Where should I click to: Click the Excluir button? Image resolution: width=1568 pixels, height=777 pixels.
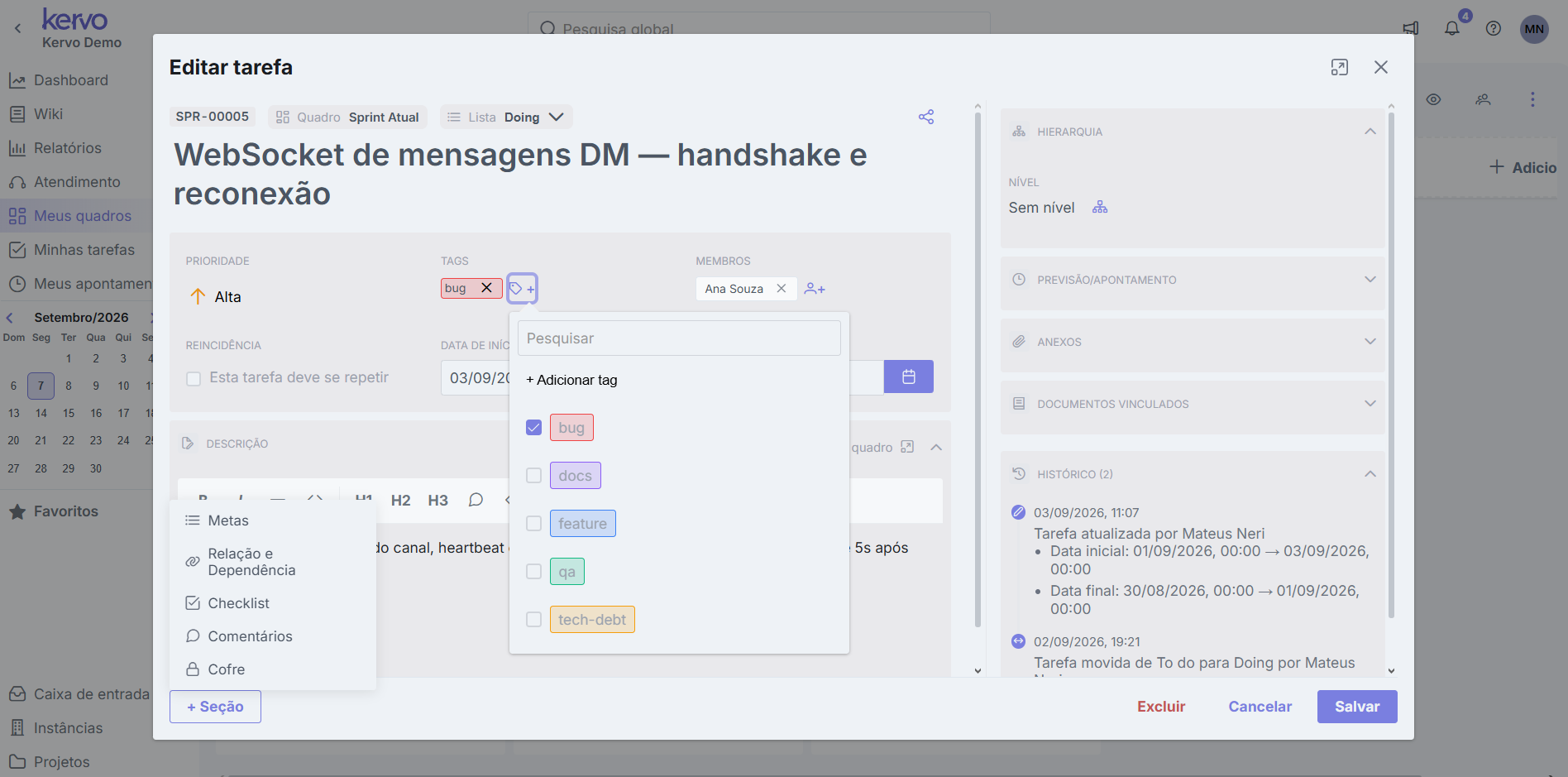(1161, 707)
